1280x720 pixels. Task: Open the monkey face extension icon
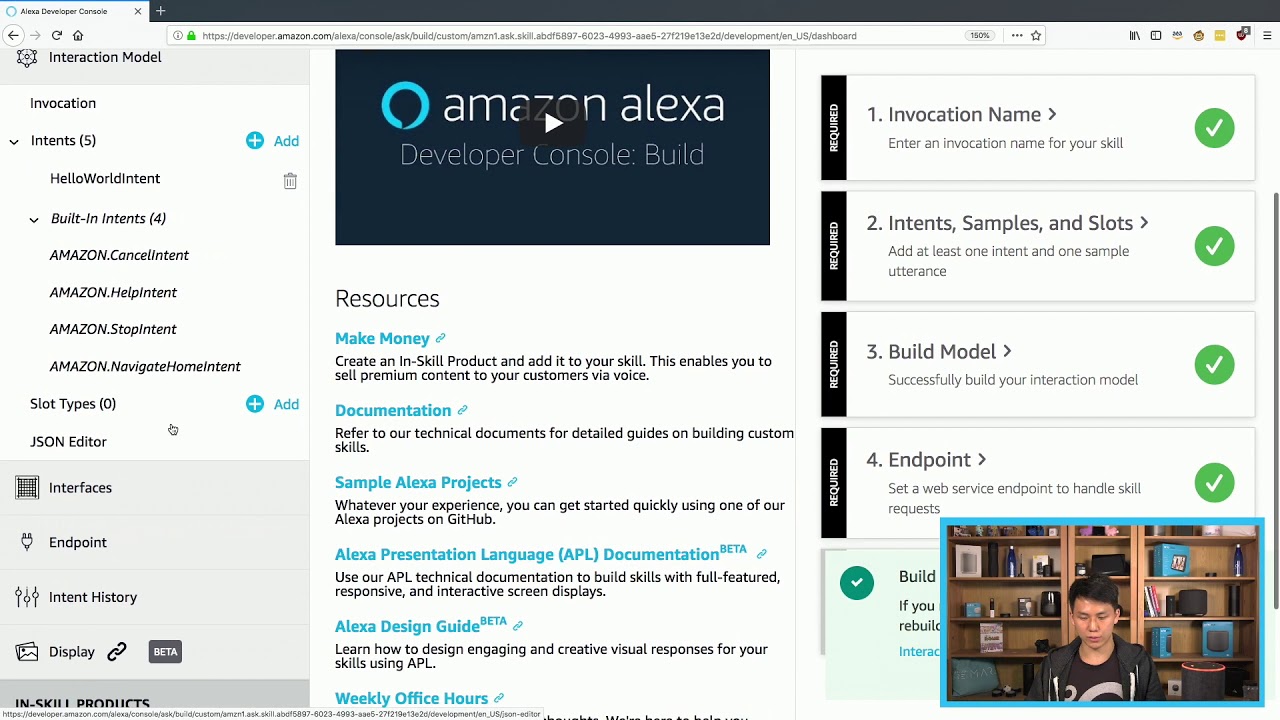(x=1198, y=35)
